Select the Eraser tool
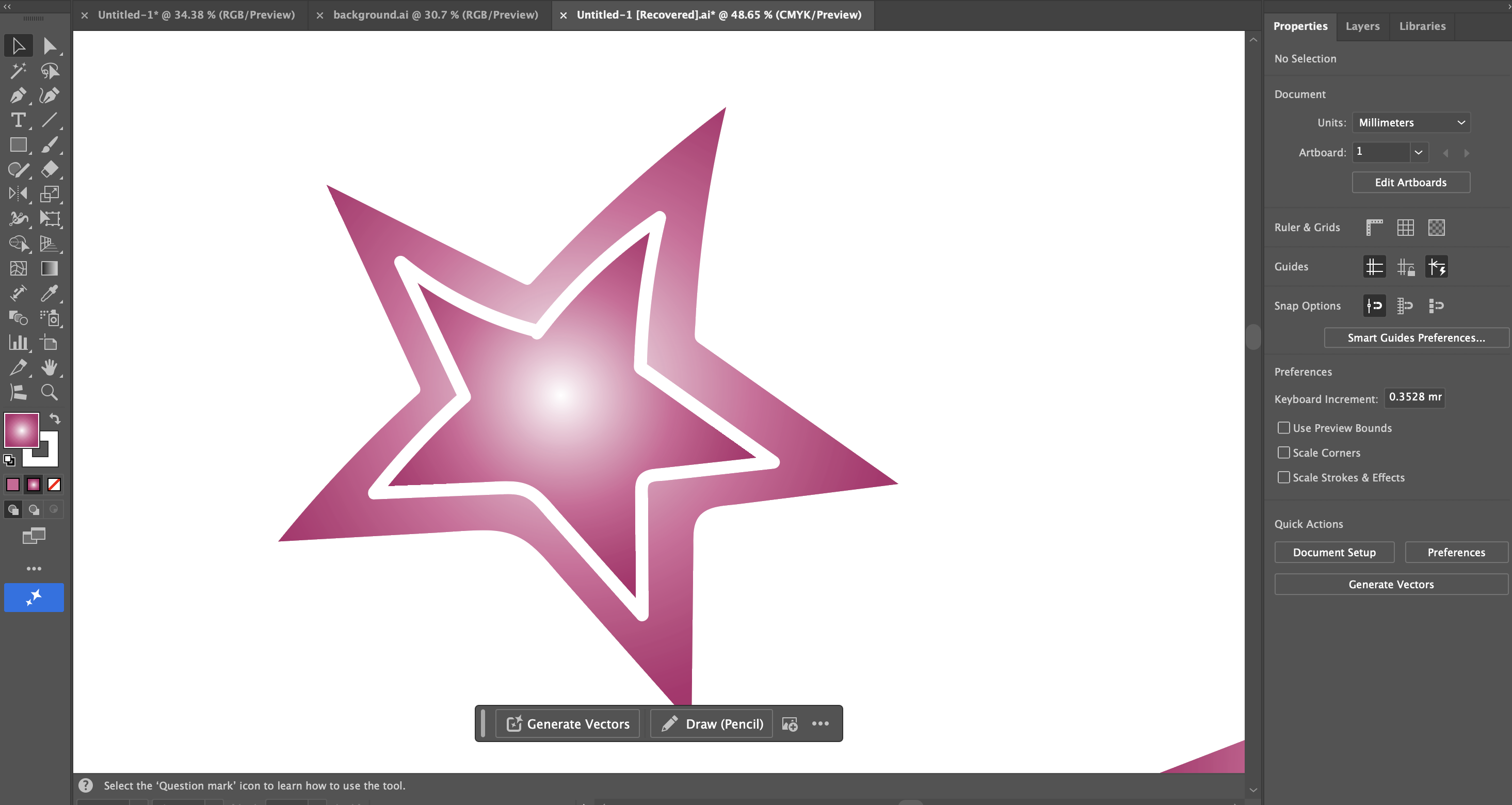Viewport: 1512px width, 805px height. (50, 170)
